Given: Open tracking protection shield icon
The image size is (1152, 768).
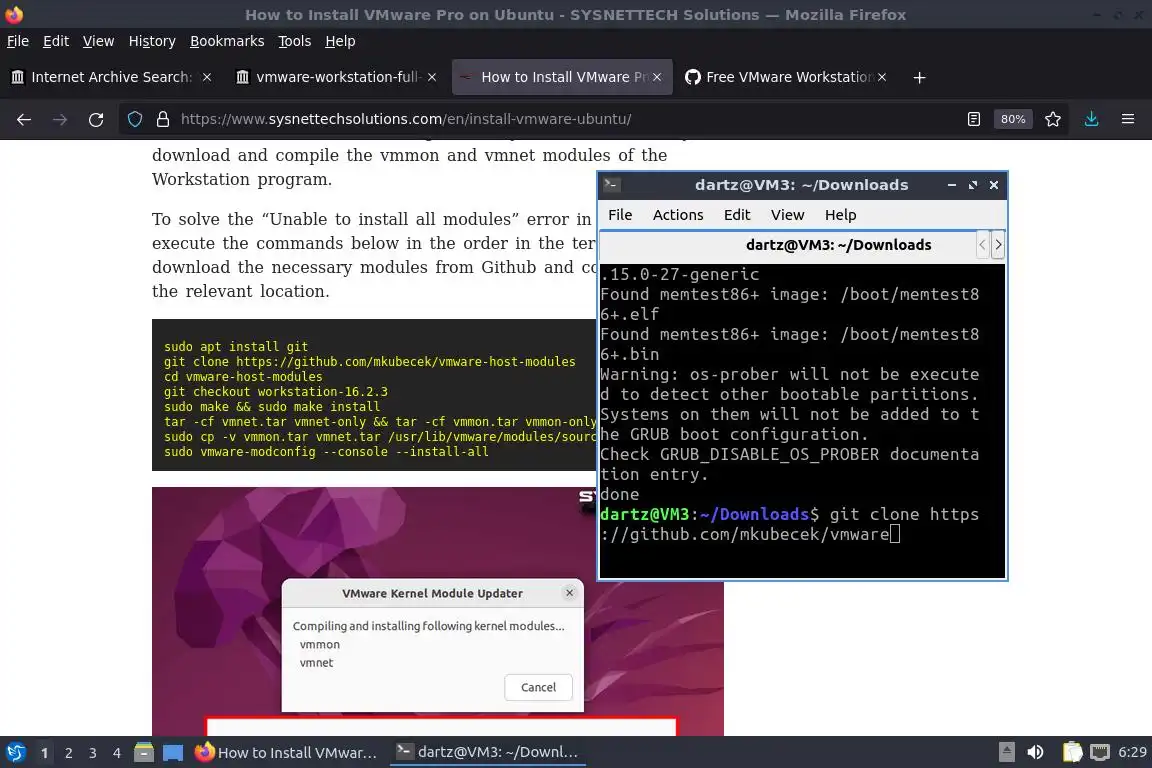Looking at the screenshot, I should 135,119.
